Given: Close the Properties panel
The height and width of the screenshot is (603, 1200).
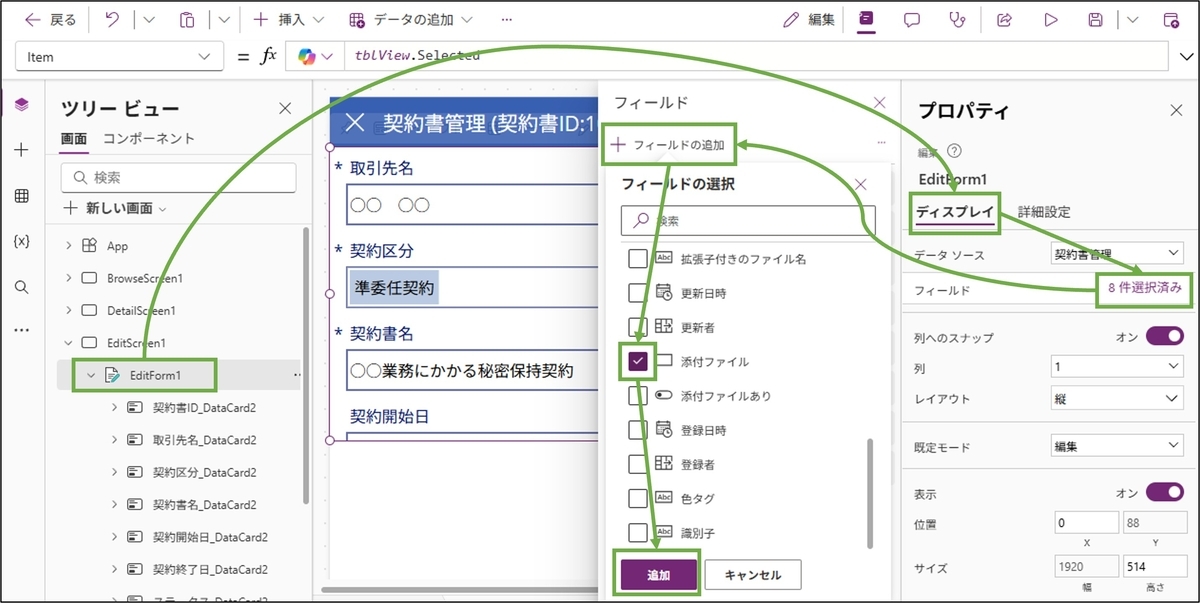Looking at the screenshot, I should [x=1176, y=111].
